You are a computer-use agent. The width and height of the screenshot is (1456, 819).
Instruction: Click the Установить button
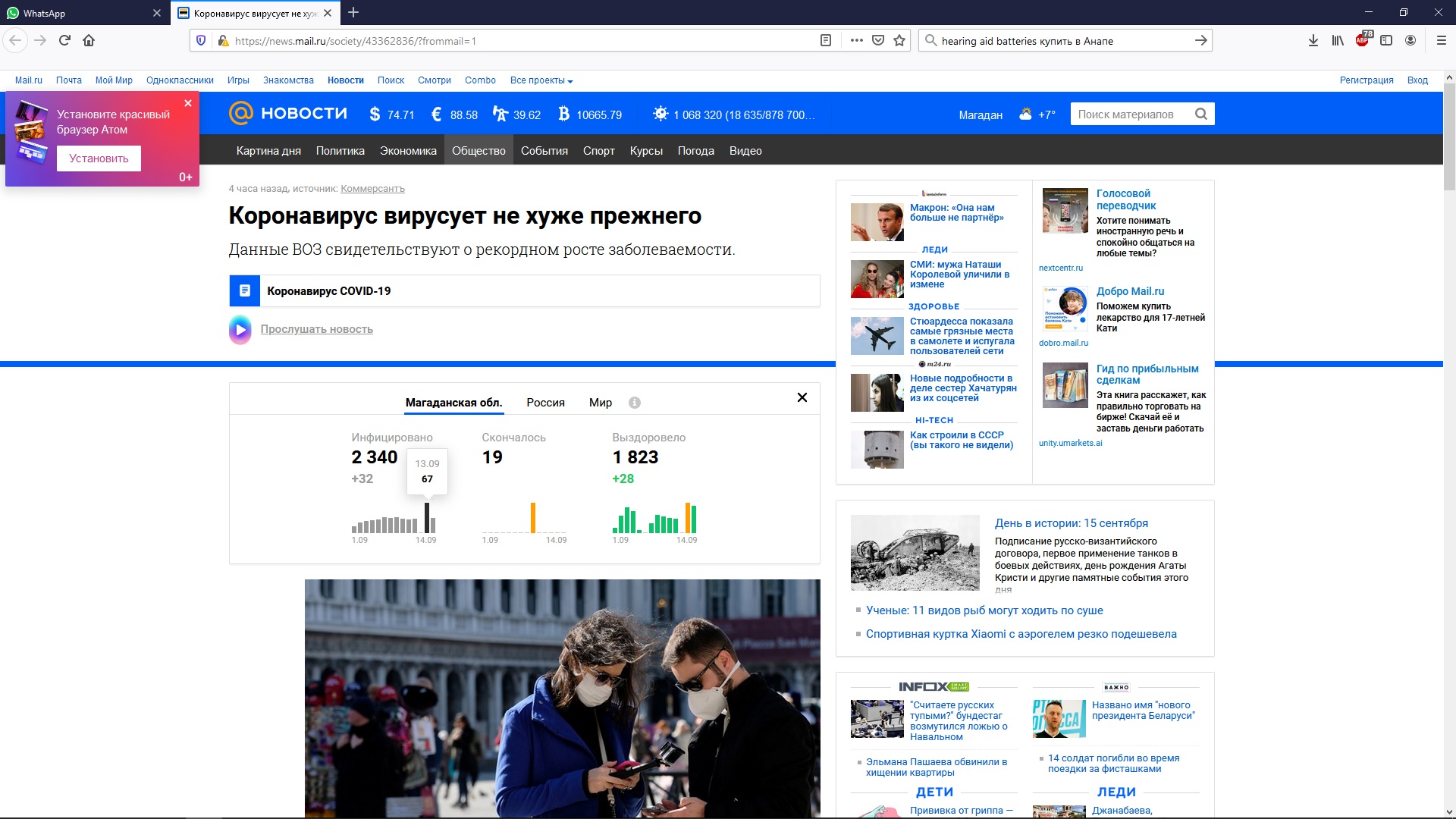click(99, 158)
